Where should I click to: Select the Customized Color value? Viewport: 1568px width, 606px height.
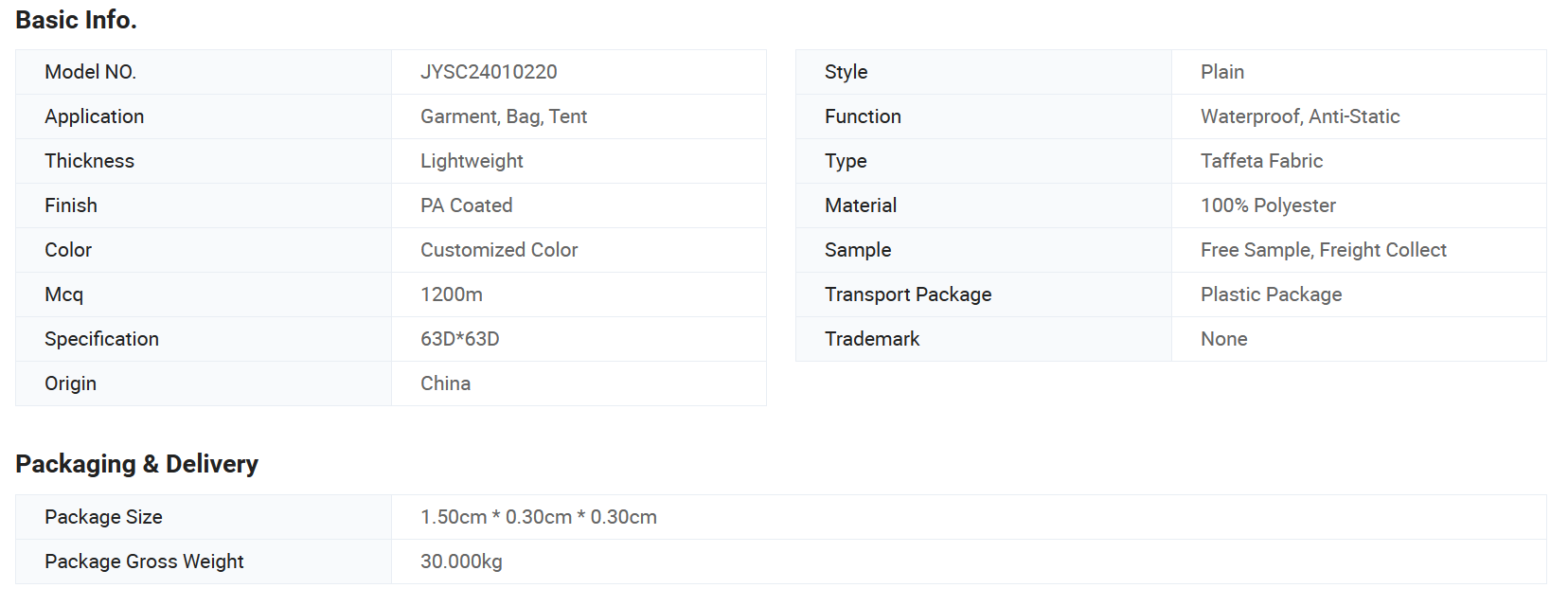tap(499, 250)
